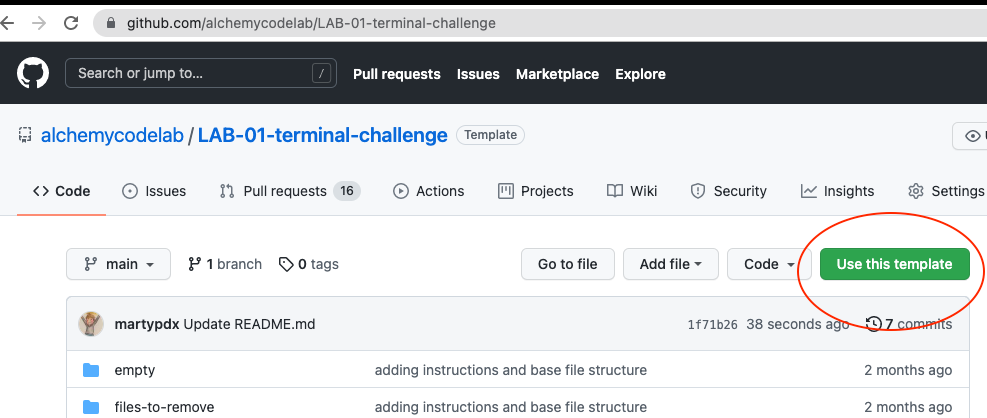Screen dimensions: 987x418
Task: Open the Insights tab
Action: 838,191
